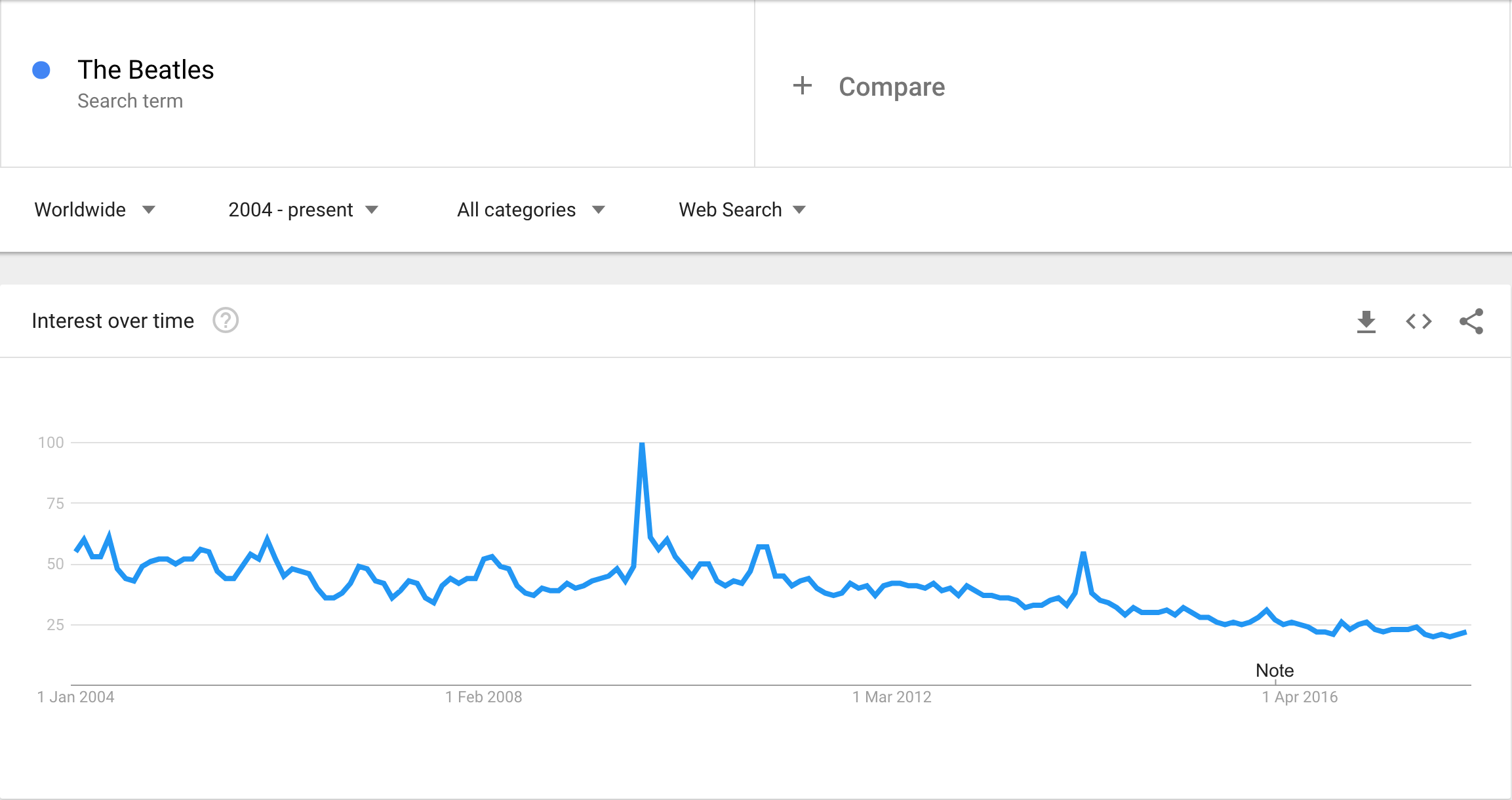Viewport: 1512px width, 800px height.
Task: Click the 1 Apr 2016 axis label
Action: click(1300, 697)
